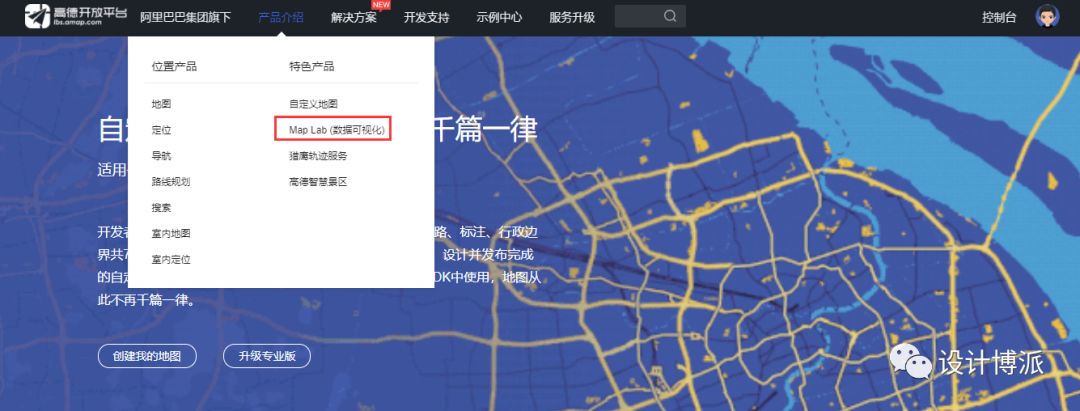This screenshot has width=1080, height=411.
Task: Open Map Lab (数据可视化)
Action: click(333, 129)
